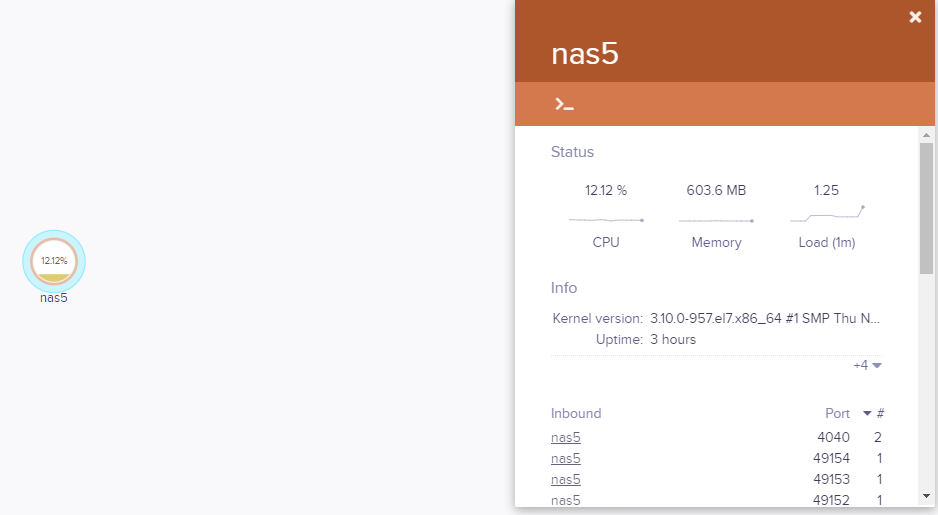Click the CPU sparkline chart
Viewport: 938px width, 515px height.
click(606, 218)
